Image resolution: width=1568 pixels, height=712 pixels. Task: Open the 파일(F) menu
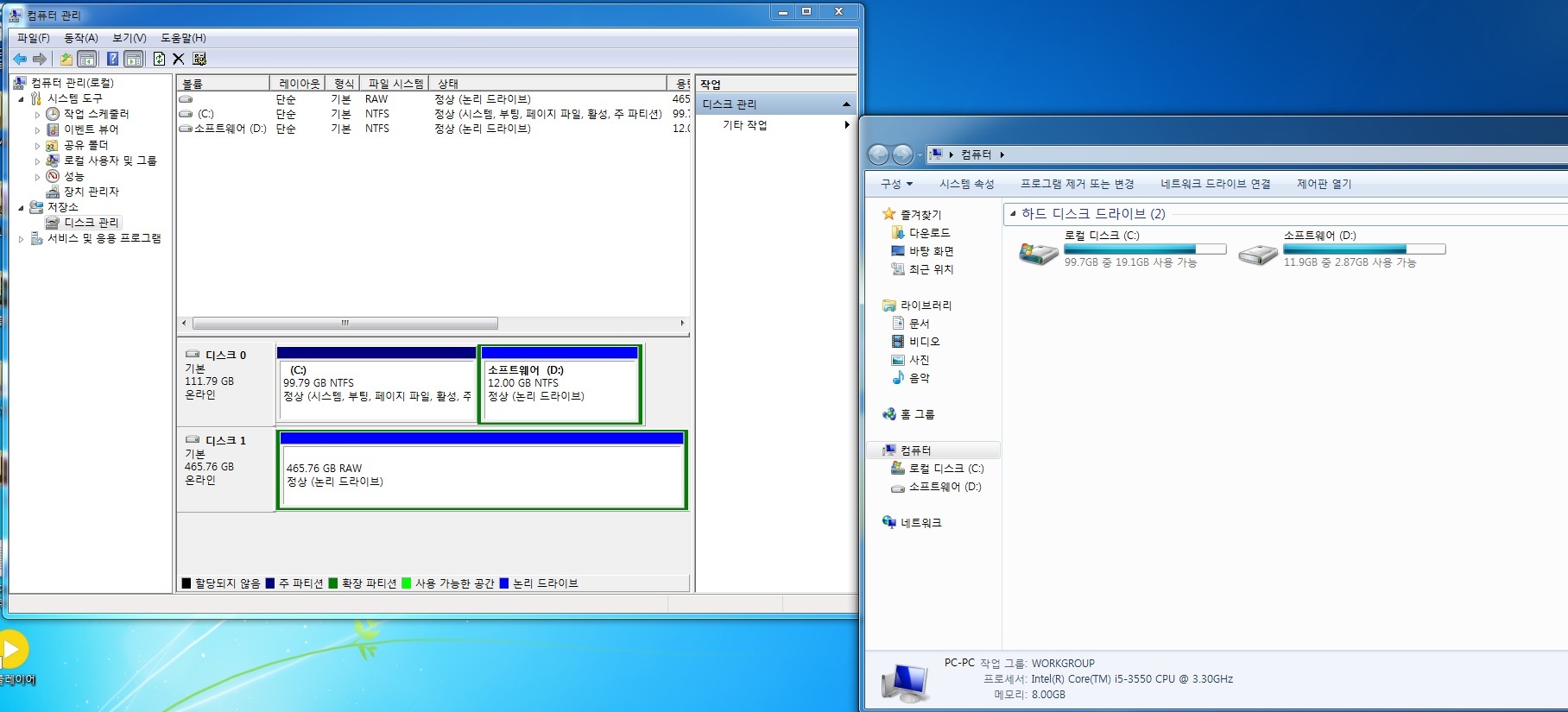coord(34,38)
